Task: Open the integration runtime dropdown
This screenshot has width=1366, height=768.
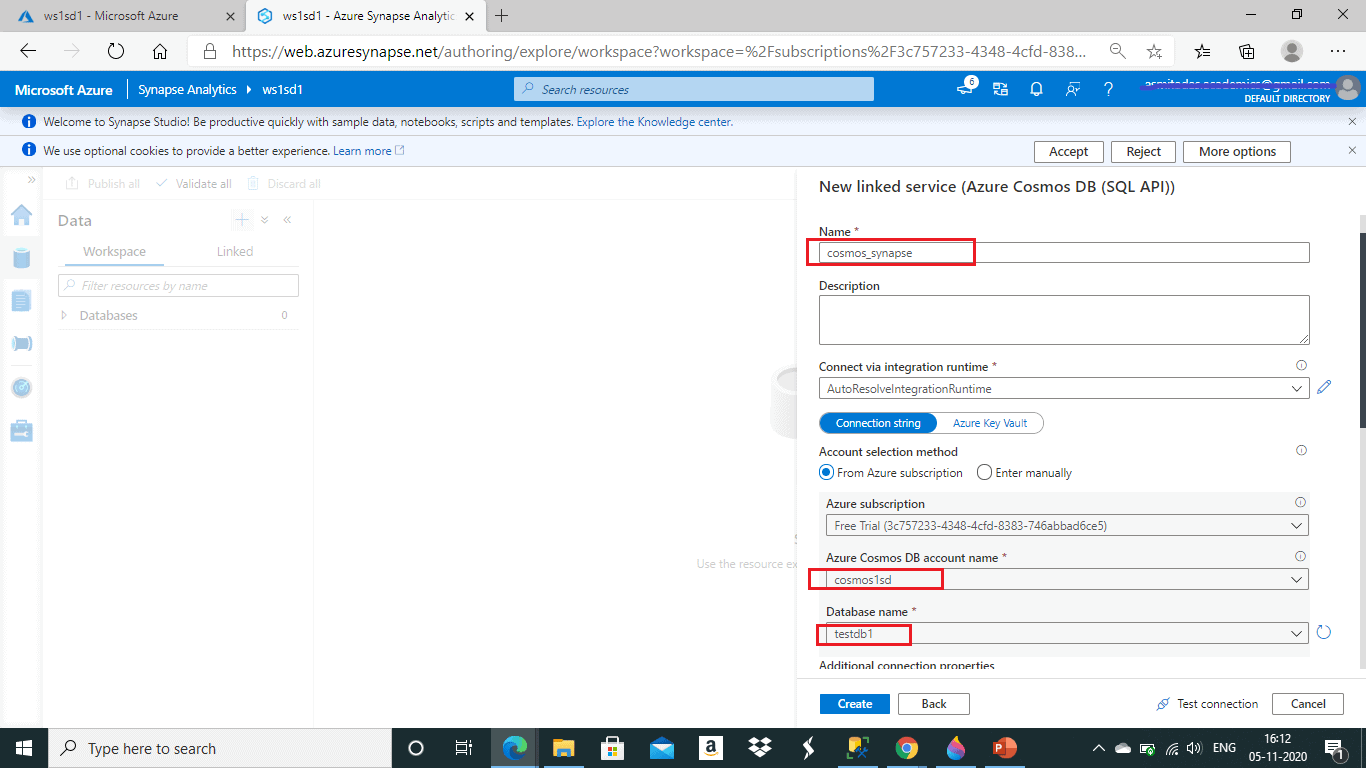Action: tap(1064, 388)
